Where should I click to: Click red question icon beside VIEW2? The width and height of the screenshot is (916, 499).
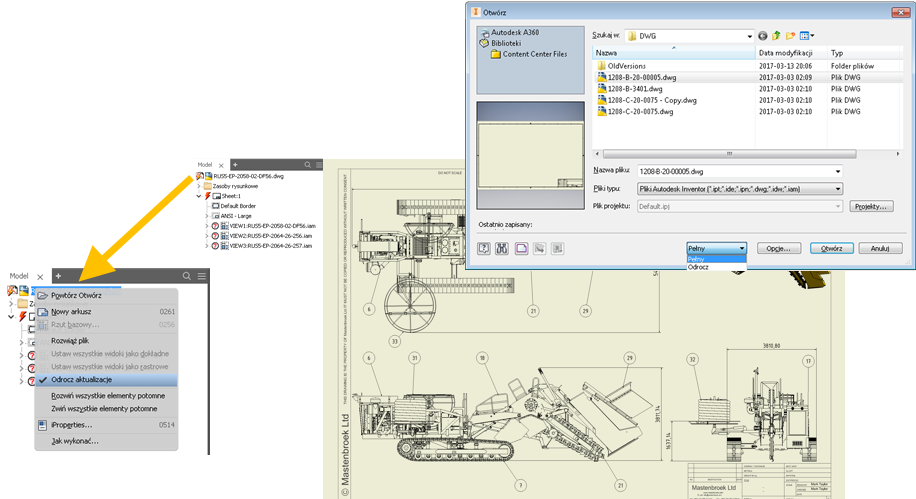[215, 236]
